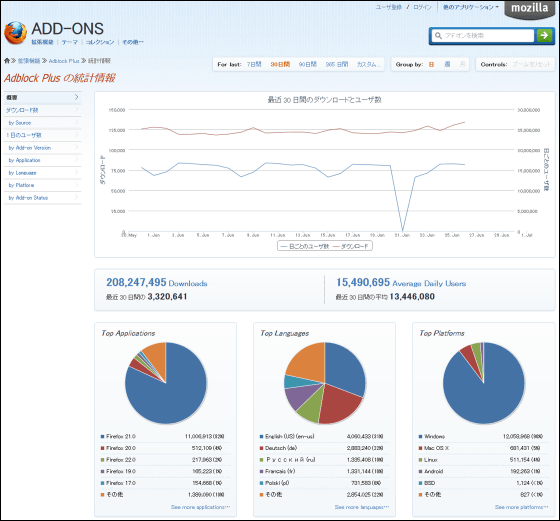This screenshot has width=560, height=521.
Task: Click the Linux legend row
Action: click(483, 460)
